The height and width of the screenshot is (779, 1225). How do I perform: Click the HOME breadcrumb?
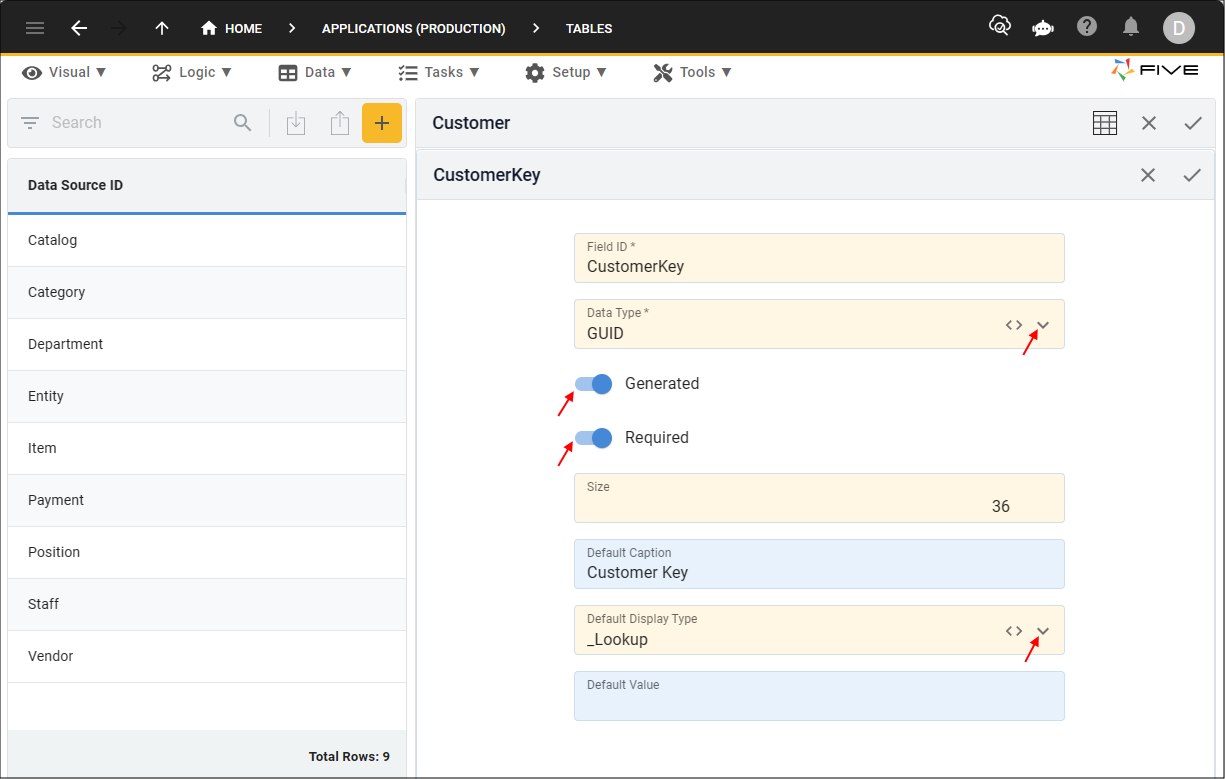click(x=231, y=28)
